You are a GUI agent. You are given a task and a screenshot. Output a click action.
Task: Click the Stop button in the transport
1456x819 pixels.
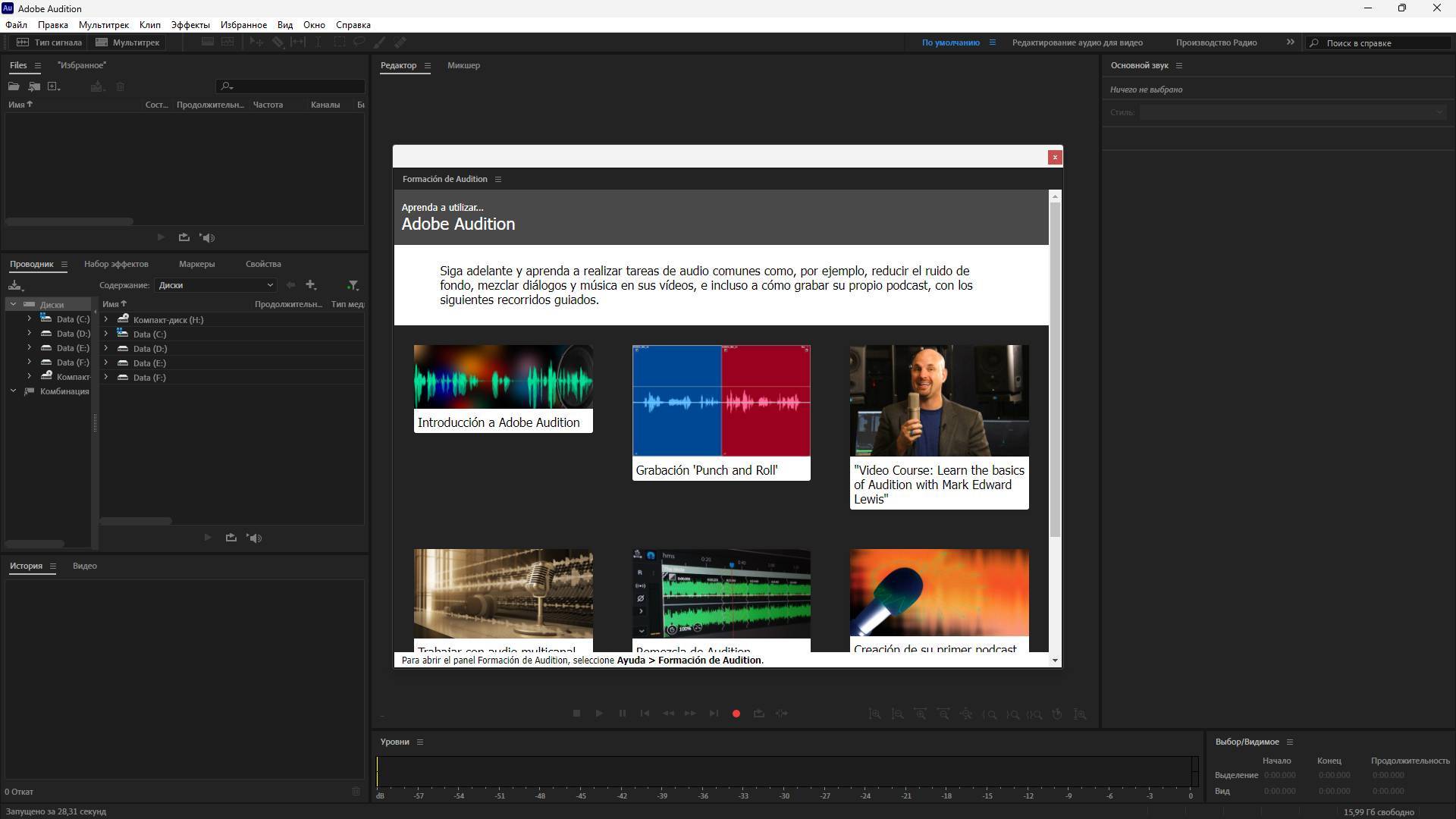click(576, 714)
